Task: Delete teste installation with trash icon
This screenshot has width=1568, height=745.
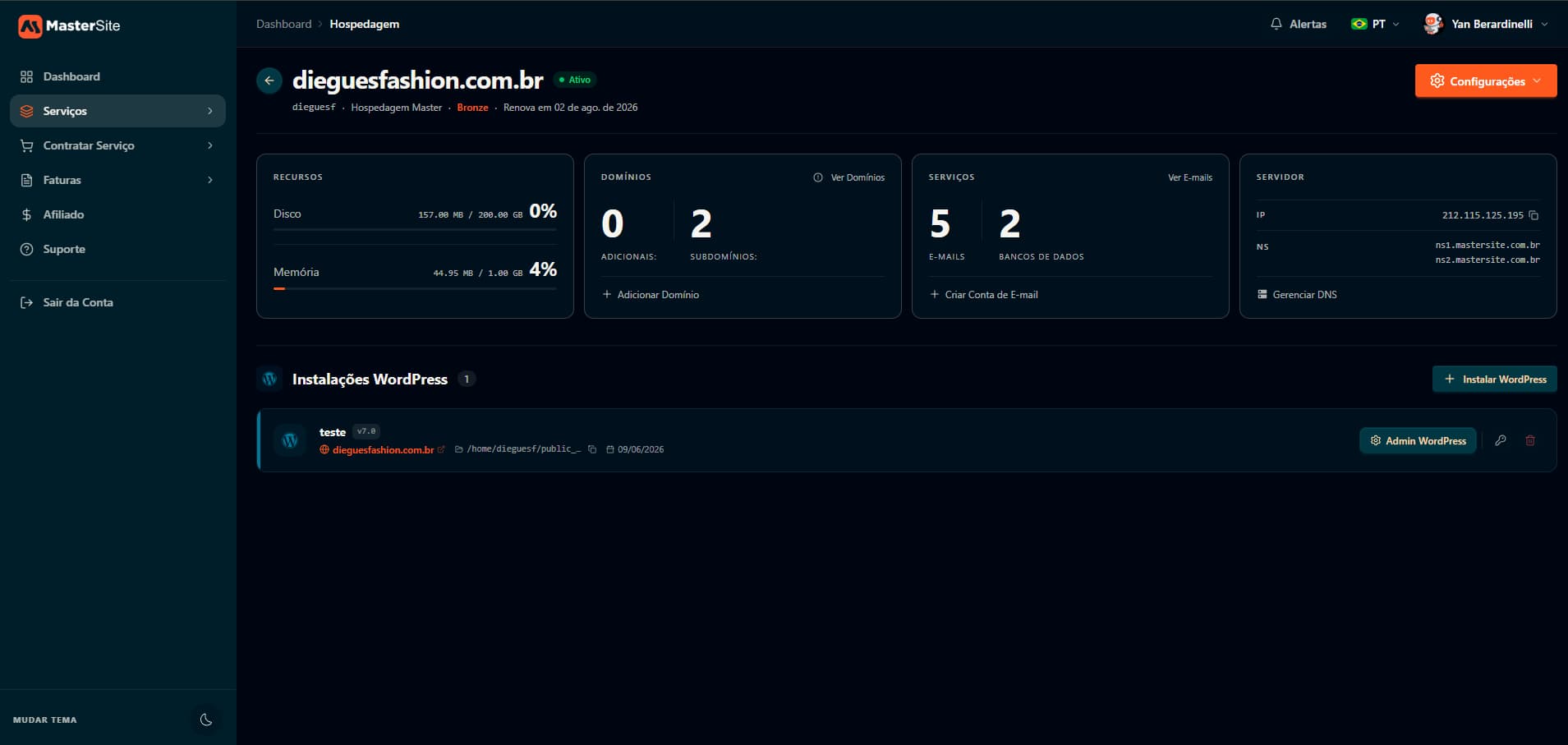Action: pos(1530,440)
